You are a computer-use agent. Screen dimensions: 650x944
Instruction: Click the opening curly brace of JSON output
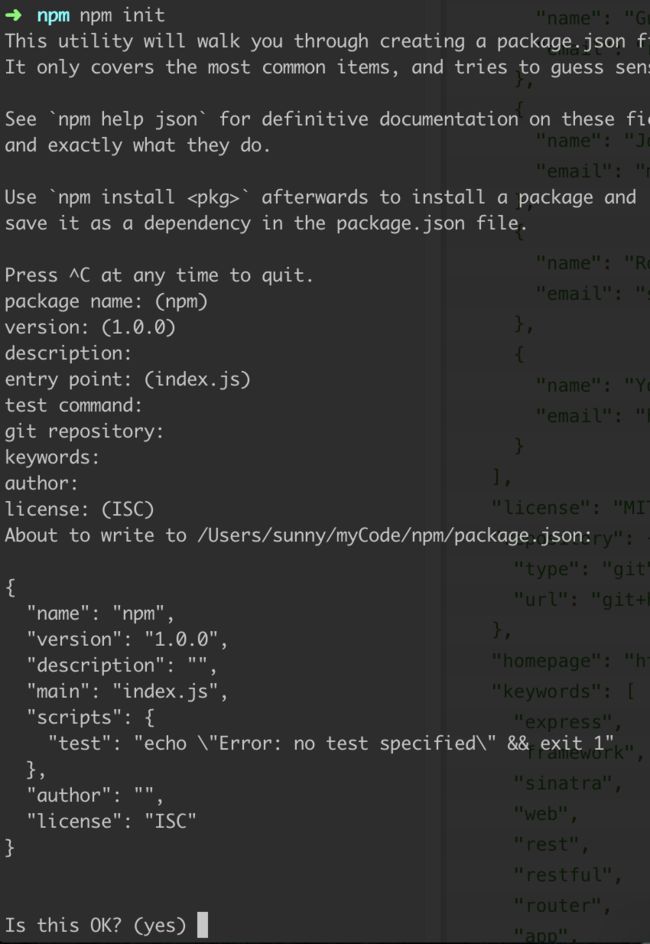click(x=10, y=587)
